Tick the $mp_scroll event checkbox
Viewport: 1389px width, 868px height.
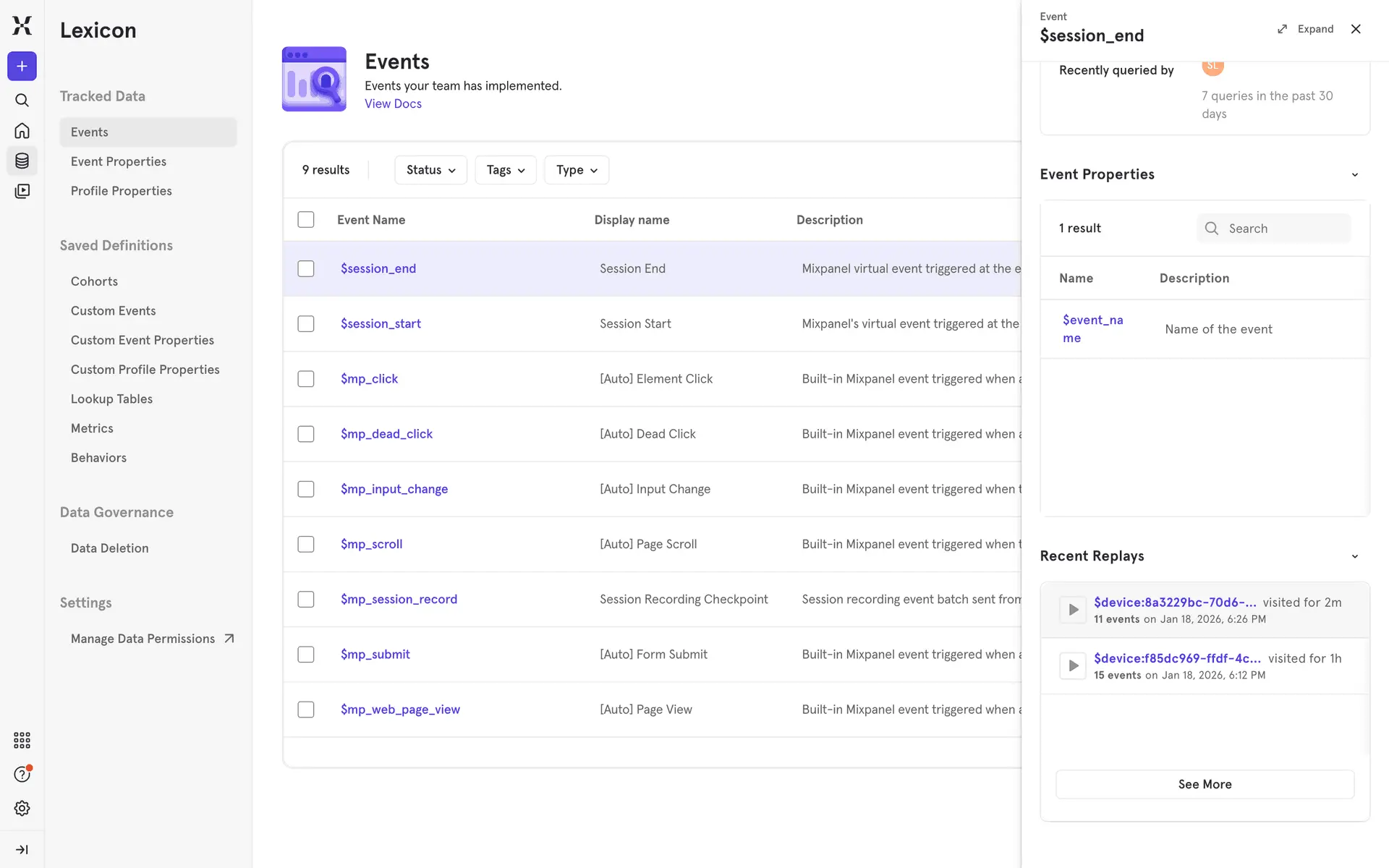click(306, 544)
